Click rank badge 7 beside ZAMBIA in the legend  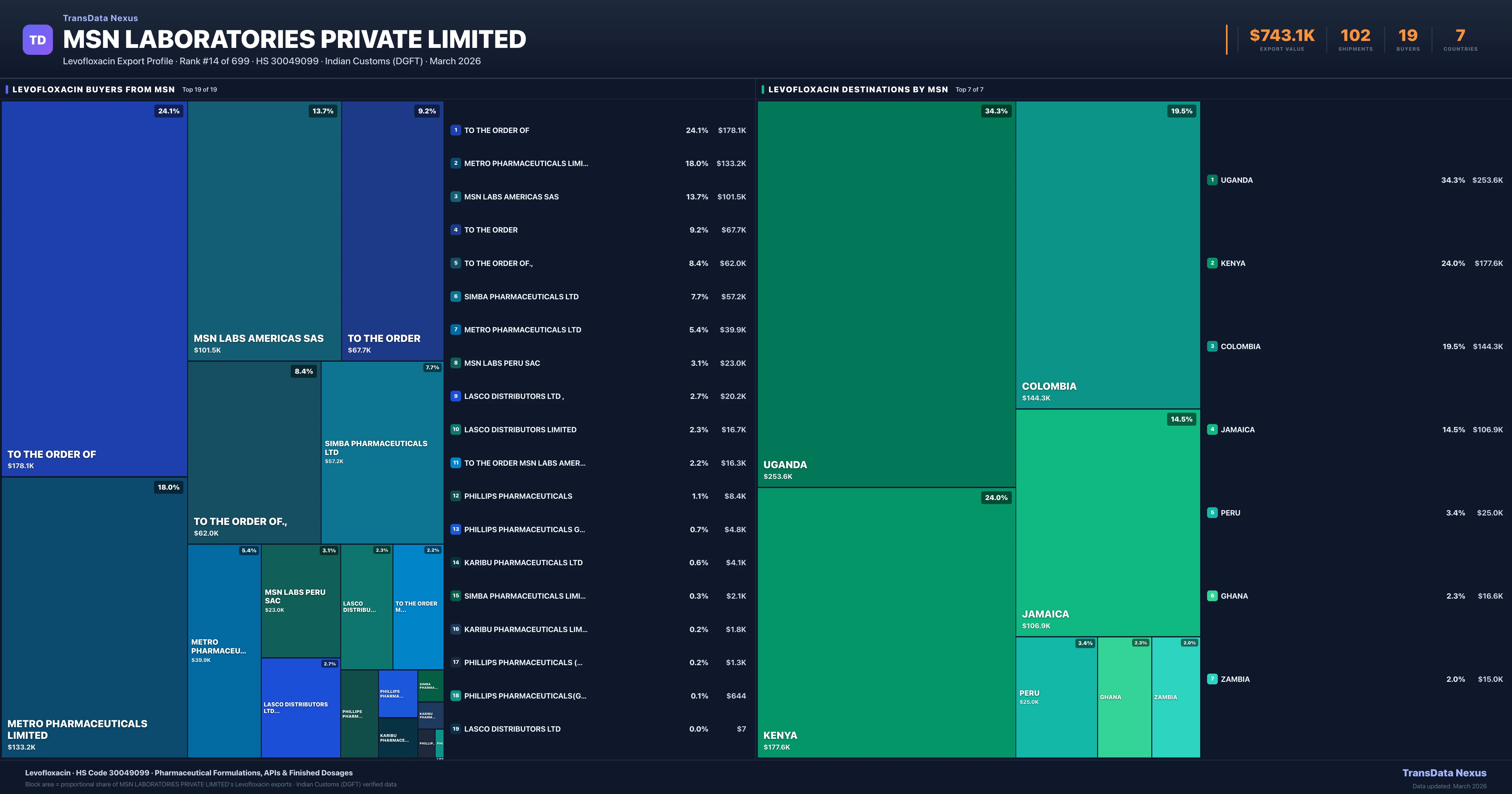pyautogui.click(x=1212, y=679)
